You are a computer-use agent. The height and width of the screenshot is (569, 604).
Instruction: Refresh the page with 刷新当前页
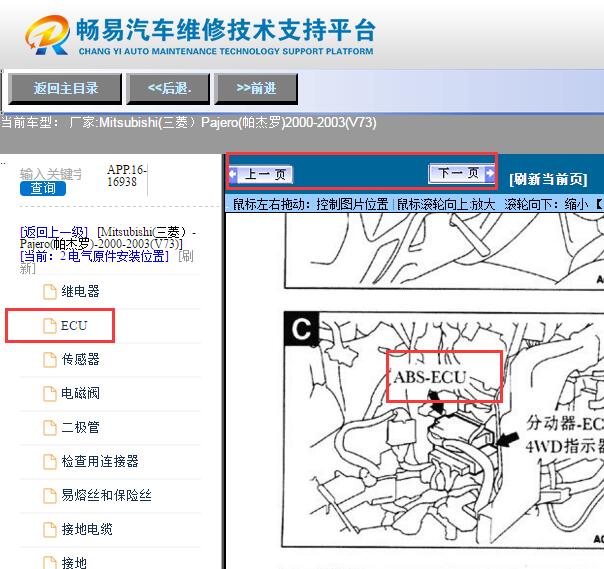point(548,179)
